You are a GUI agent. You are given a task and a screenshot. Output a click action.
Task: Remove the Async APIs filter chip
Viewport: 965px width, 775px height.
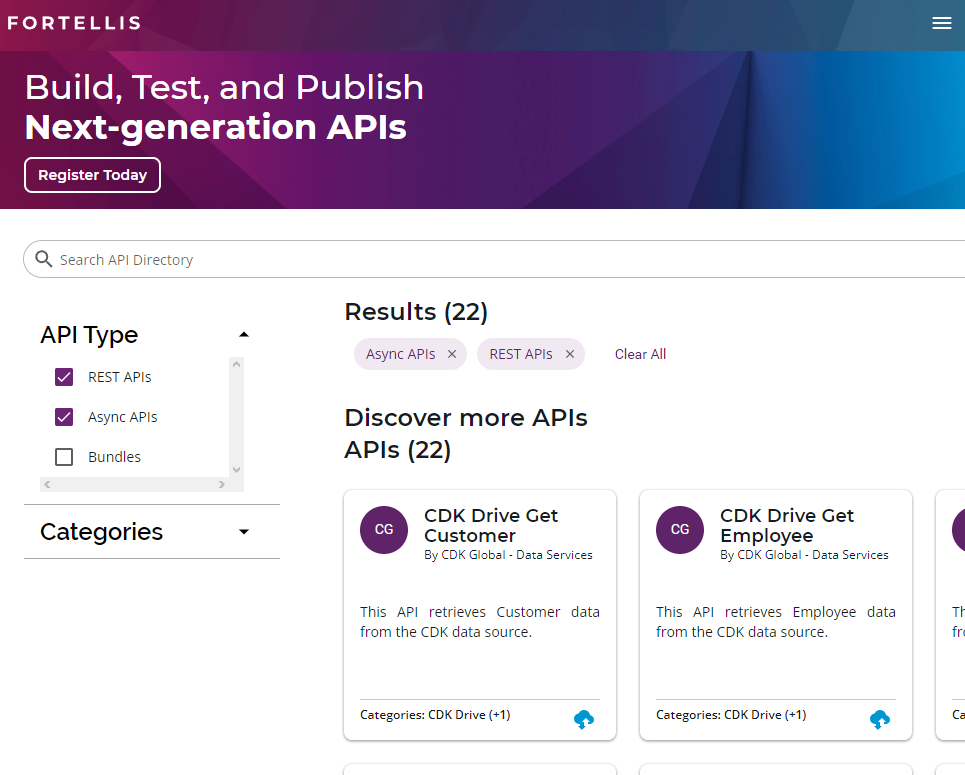pyautogui.click(x=452, y=354)
